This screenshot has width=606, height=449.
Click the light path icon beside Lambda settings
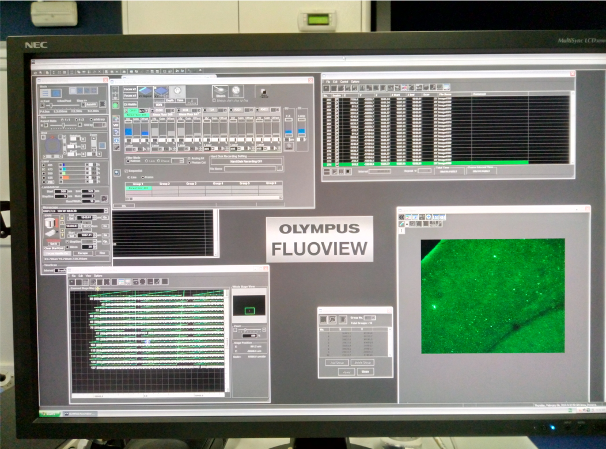(104, 198)
